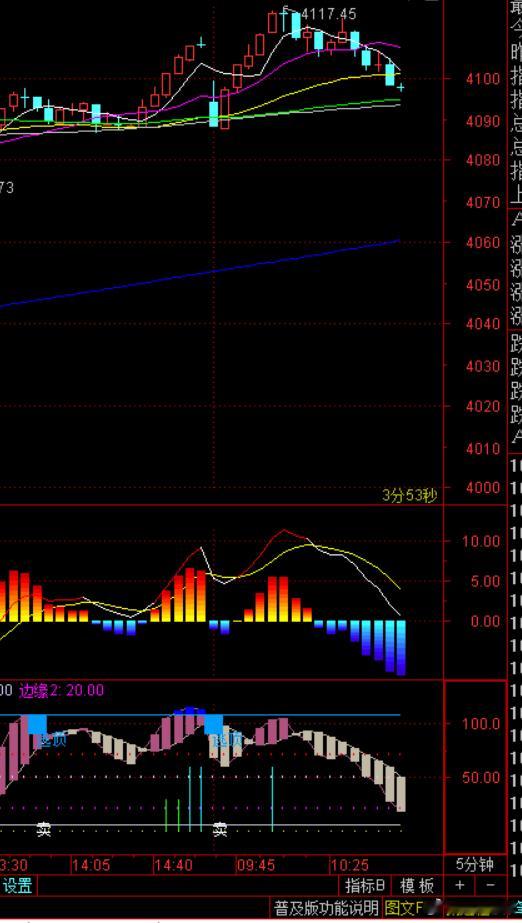Click the 逃顶 label near 09:45
Screen dimensions: 522x923
(x=228, y=740)
